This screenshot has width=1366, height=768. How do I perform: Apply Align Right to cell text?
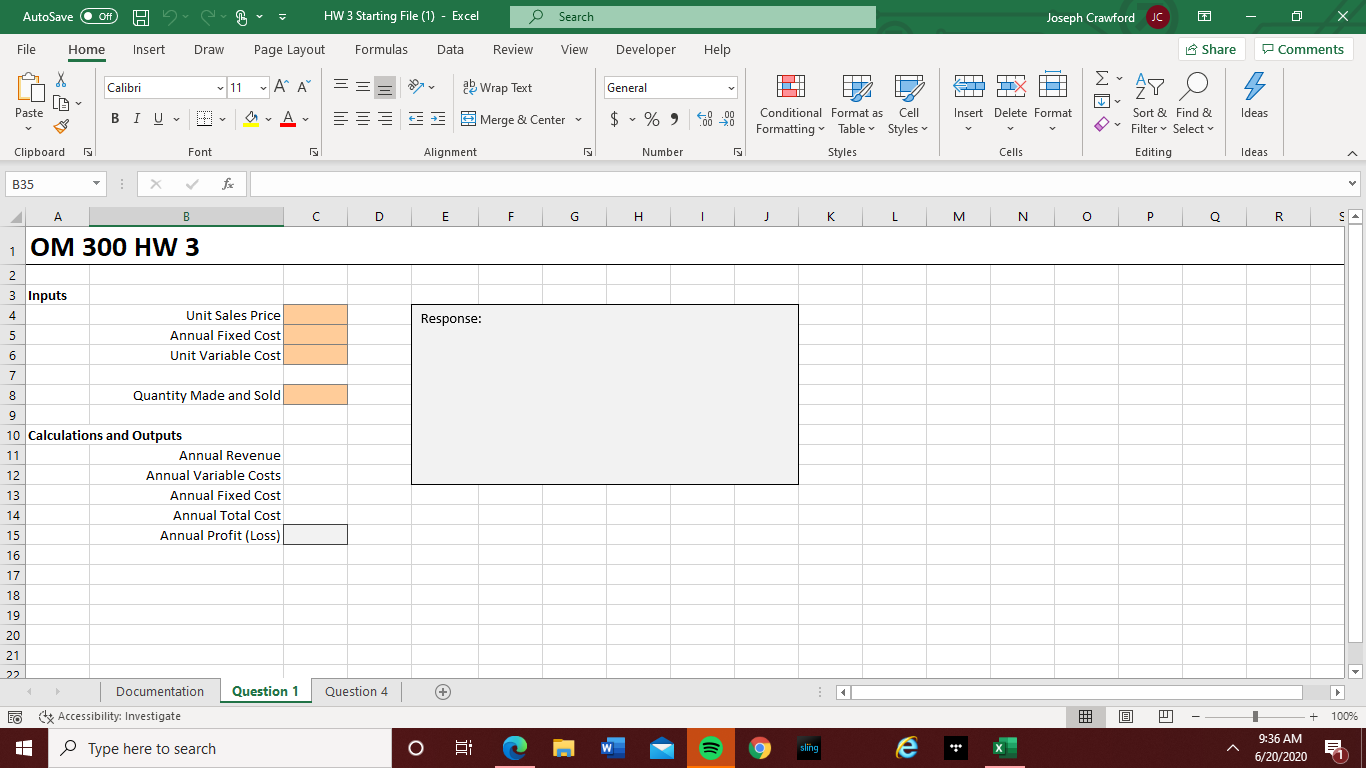coord(384,119)
